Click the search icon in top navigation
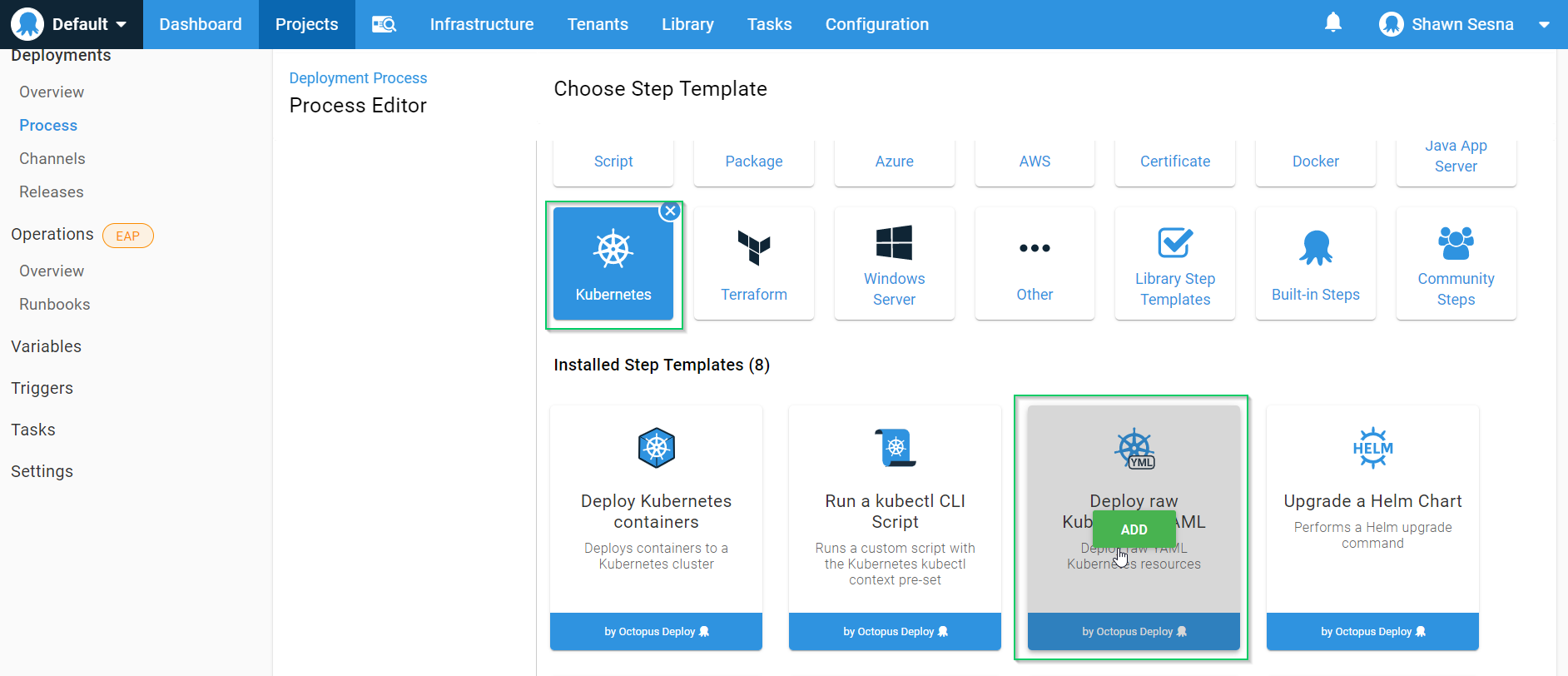Image resolution: width=1568 pixels, height=676 pixels. [x=384, y=24]
